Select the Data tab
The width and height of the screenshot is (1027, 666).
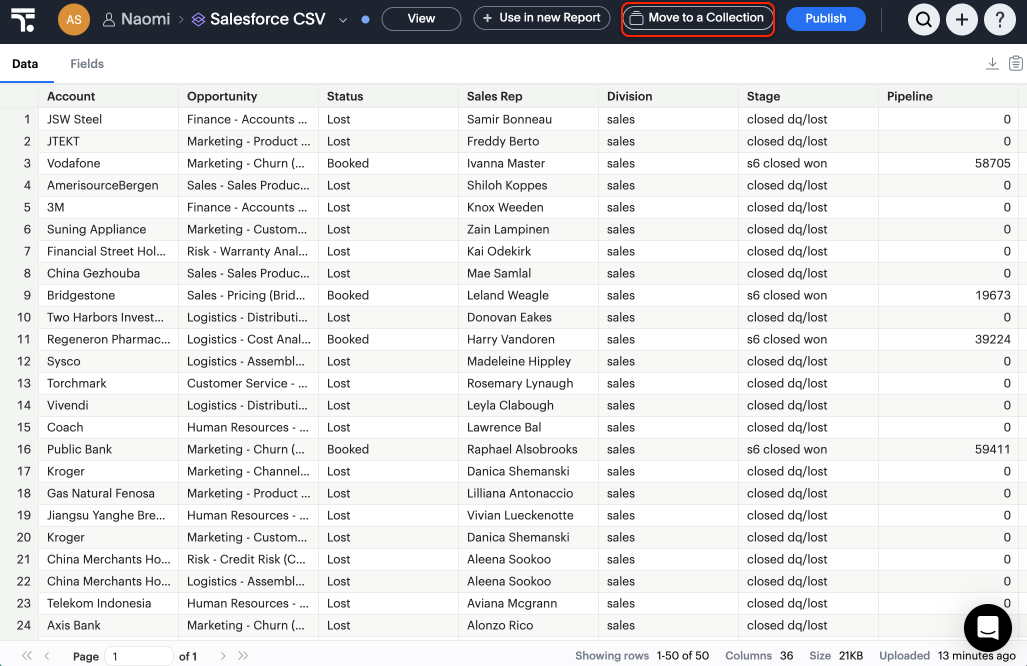[x=26, y=62]
